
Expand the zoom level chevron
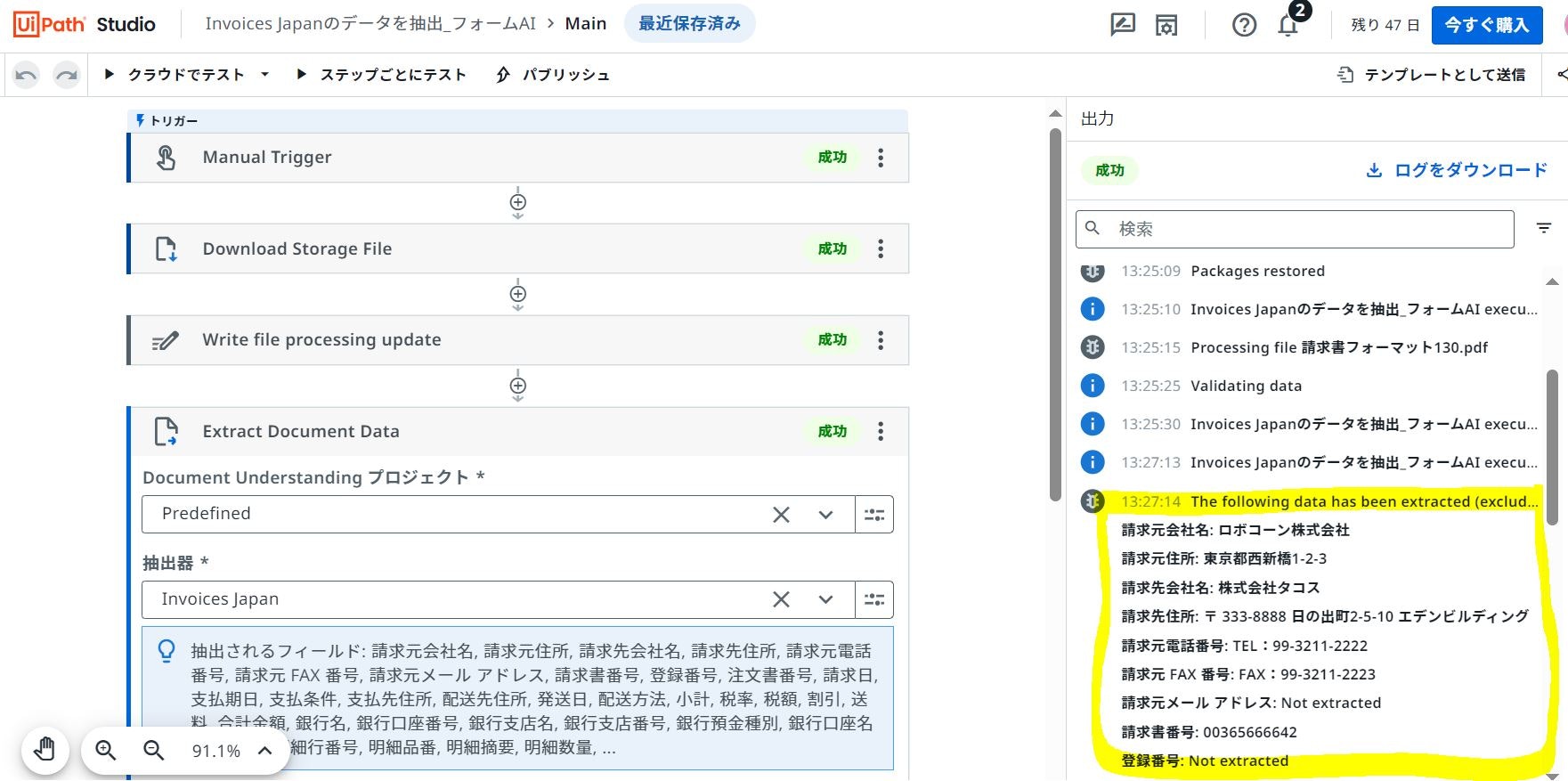pyautogui.click(x=264, y=751)
